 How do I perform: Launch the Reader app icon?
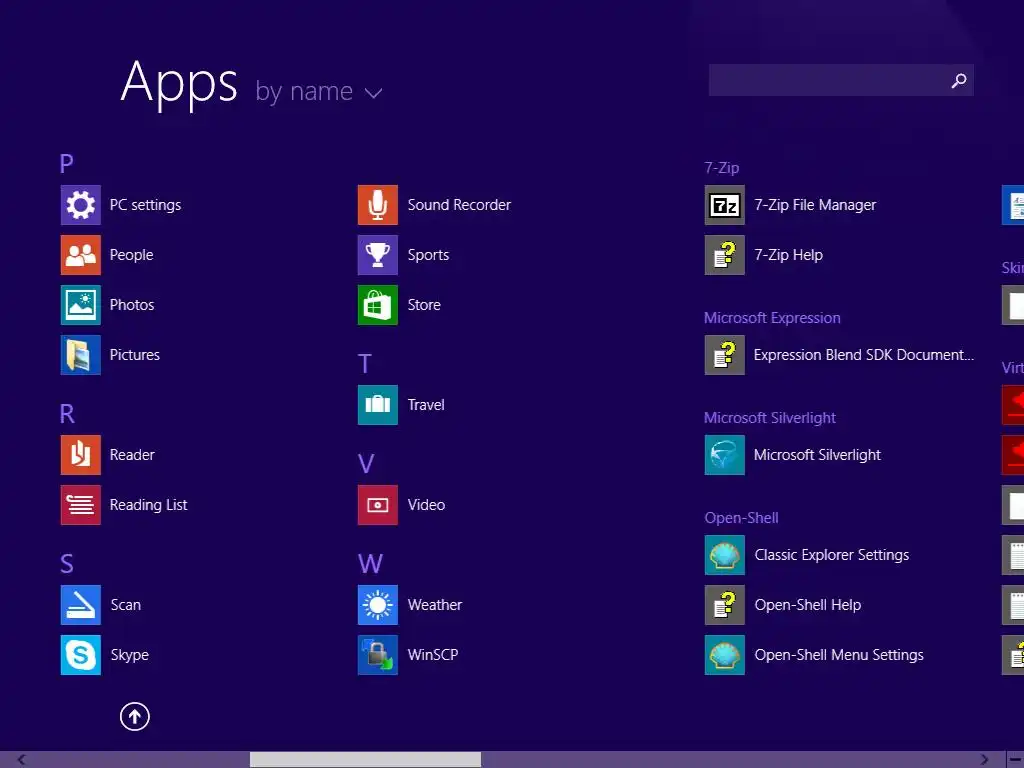[x=80, y=455]
